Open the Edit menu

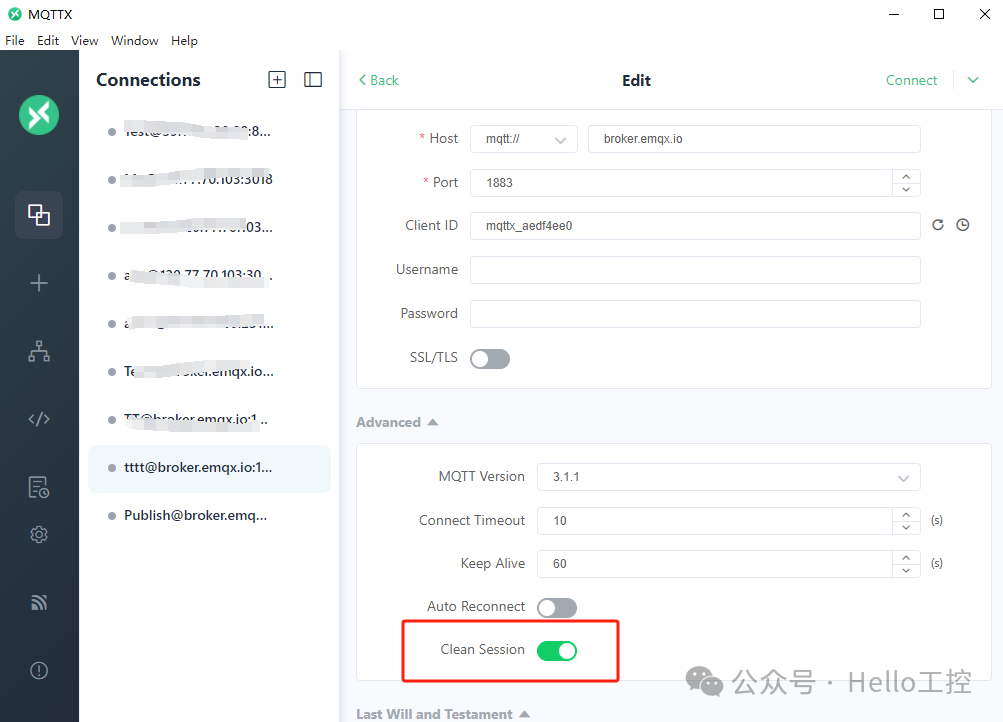pyautogui.click(x=48, y=40)
